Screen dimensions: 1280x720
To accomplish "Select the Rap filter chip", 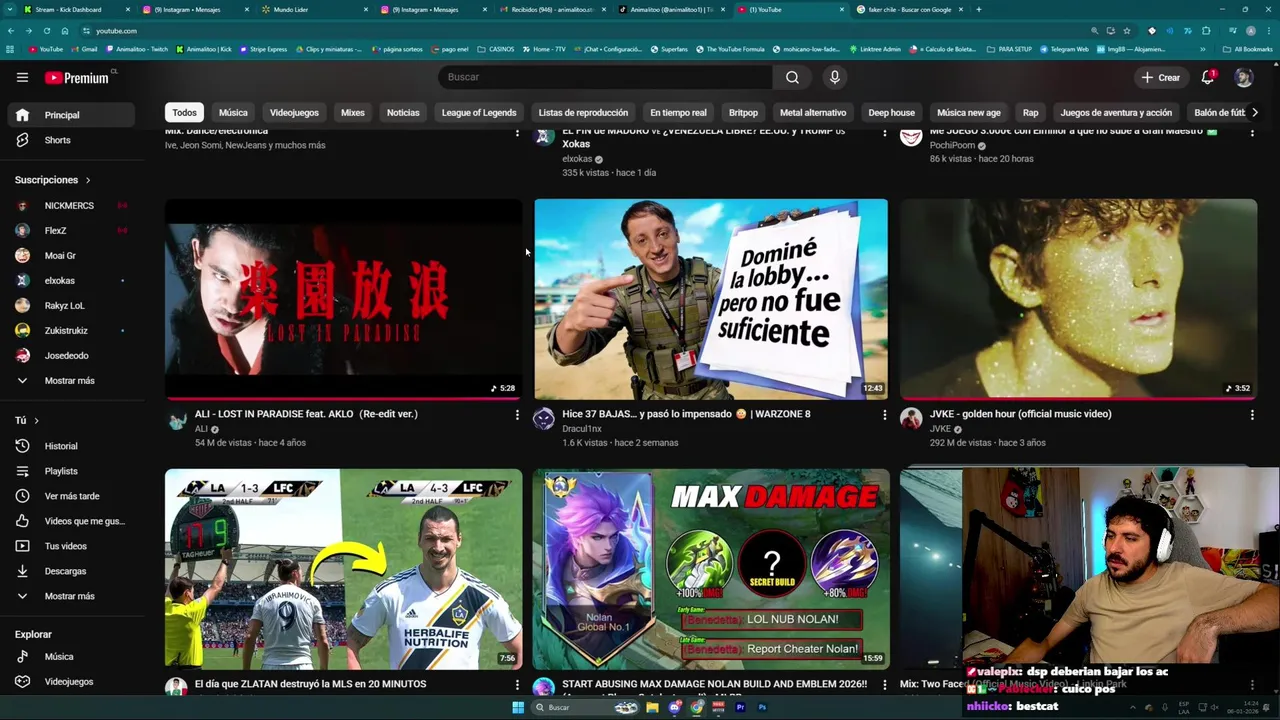I will coord(1030,113).
